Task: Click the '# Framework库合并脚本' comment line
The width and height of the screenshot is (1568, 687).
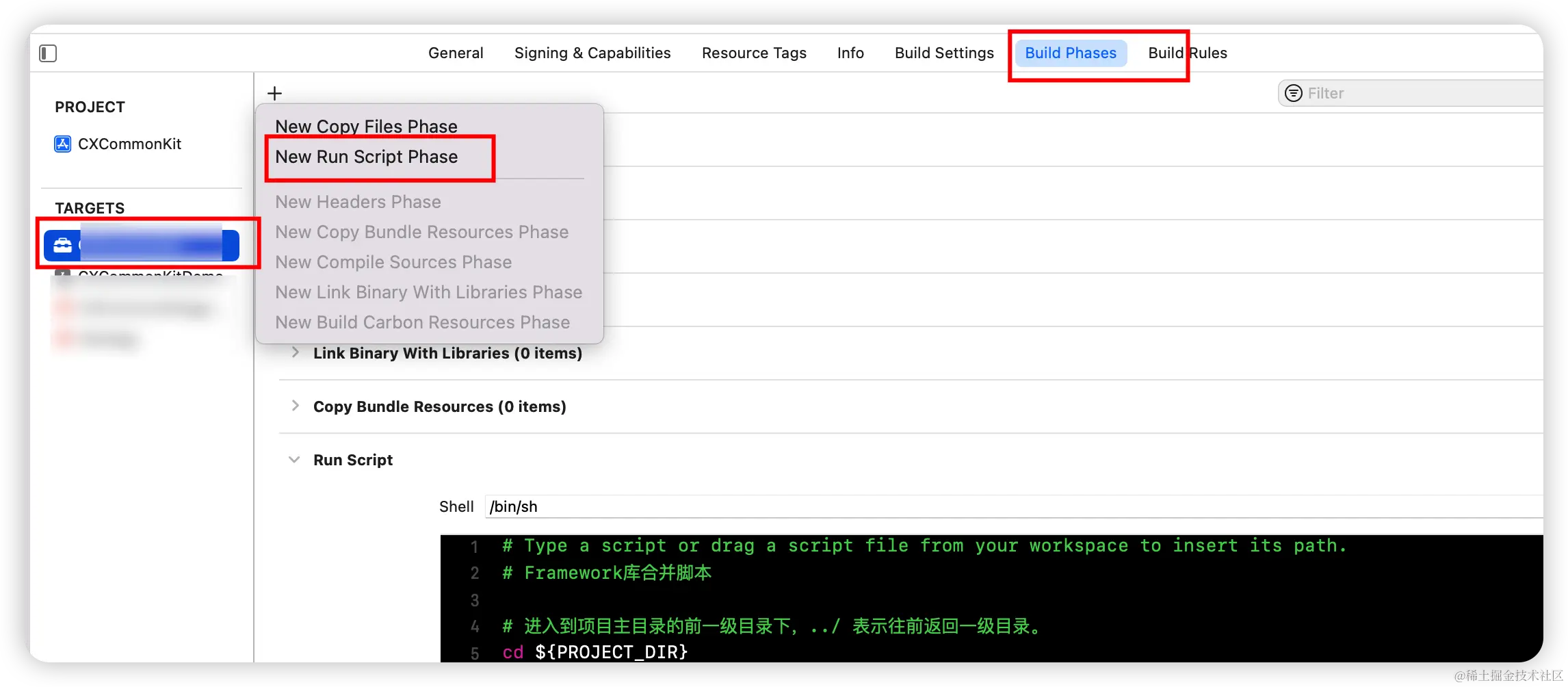Action: (607, 573)
